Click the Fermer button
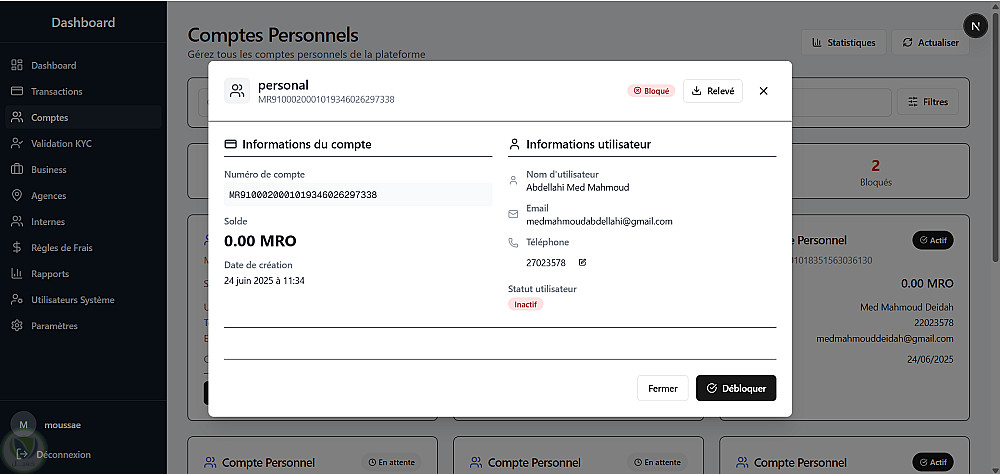 662,388
